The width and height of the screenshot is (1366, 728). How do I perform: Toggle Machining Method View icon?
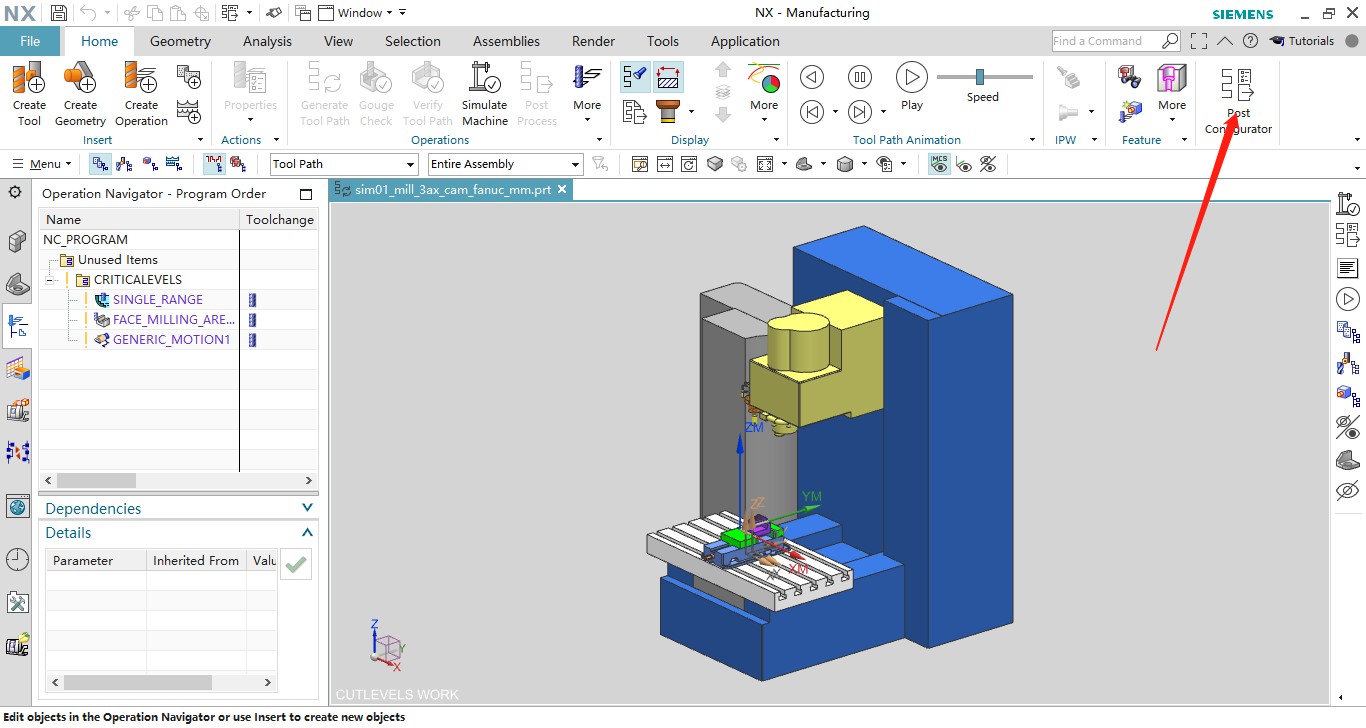pyautogui.click(x=174, y=164)
